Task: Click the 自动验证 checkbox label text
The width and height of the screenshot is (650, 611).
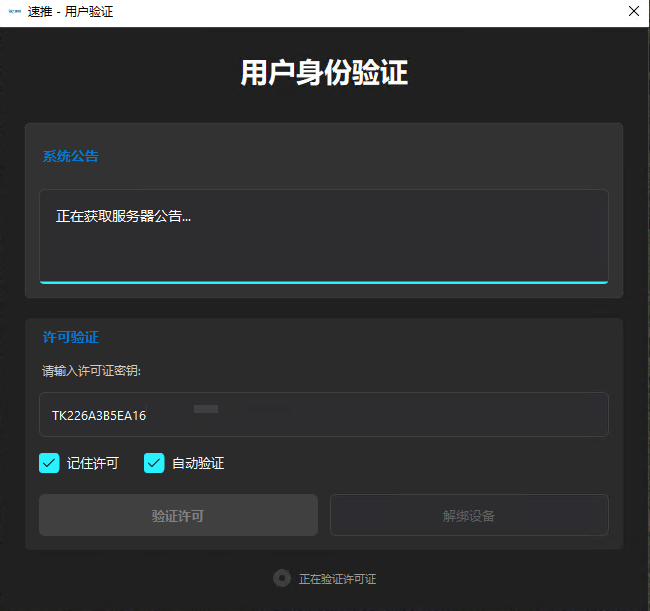Action: tap(198, 463)
